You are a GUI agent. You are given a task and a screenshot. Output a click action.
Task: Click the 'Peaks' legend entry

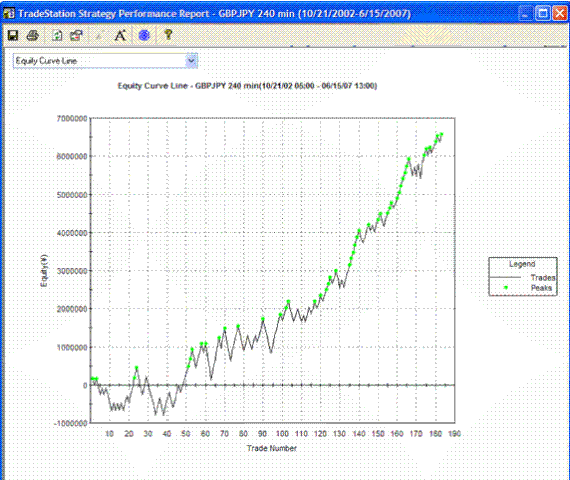(x=541, y=288)
